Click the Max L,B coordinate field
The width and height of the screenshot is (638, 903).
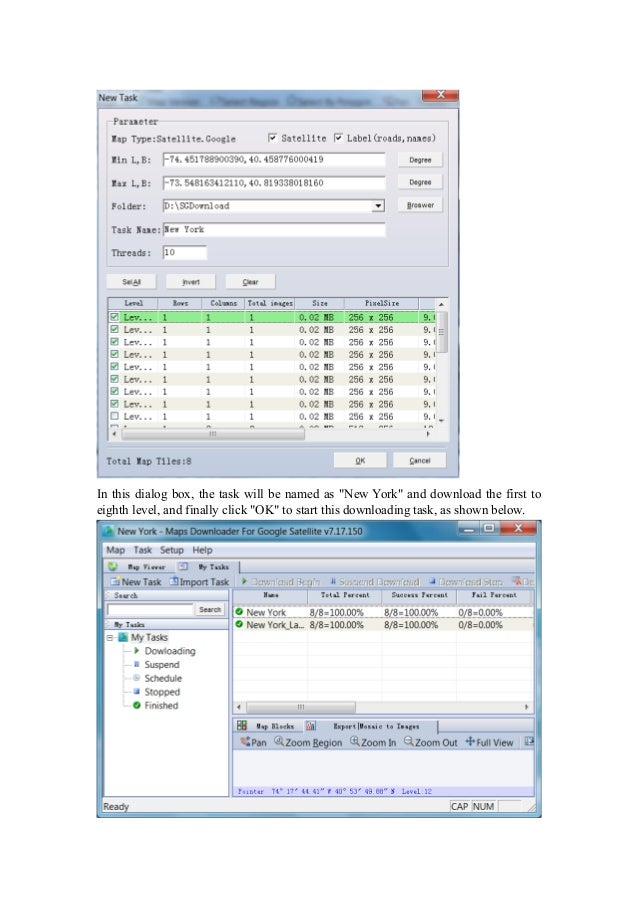coord(274,183)
